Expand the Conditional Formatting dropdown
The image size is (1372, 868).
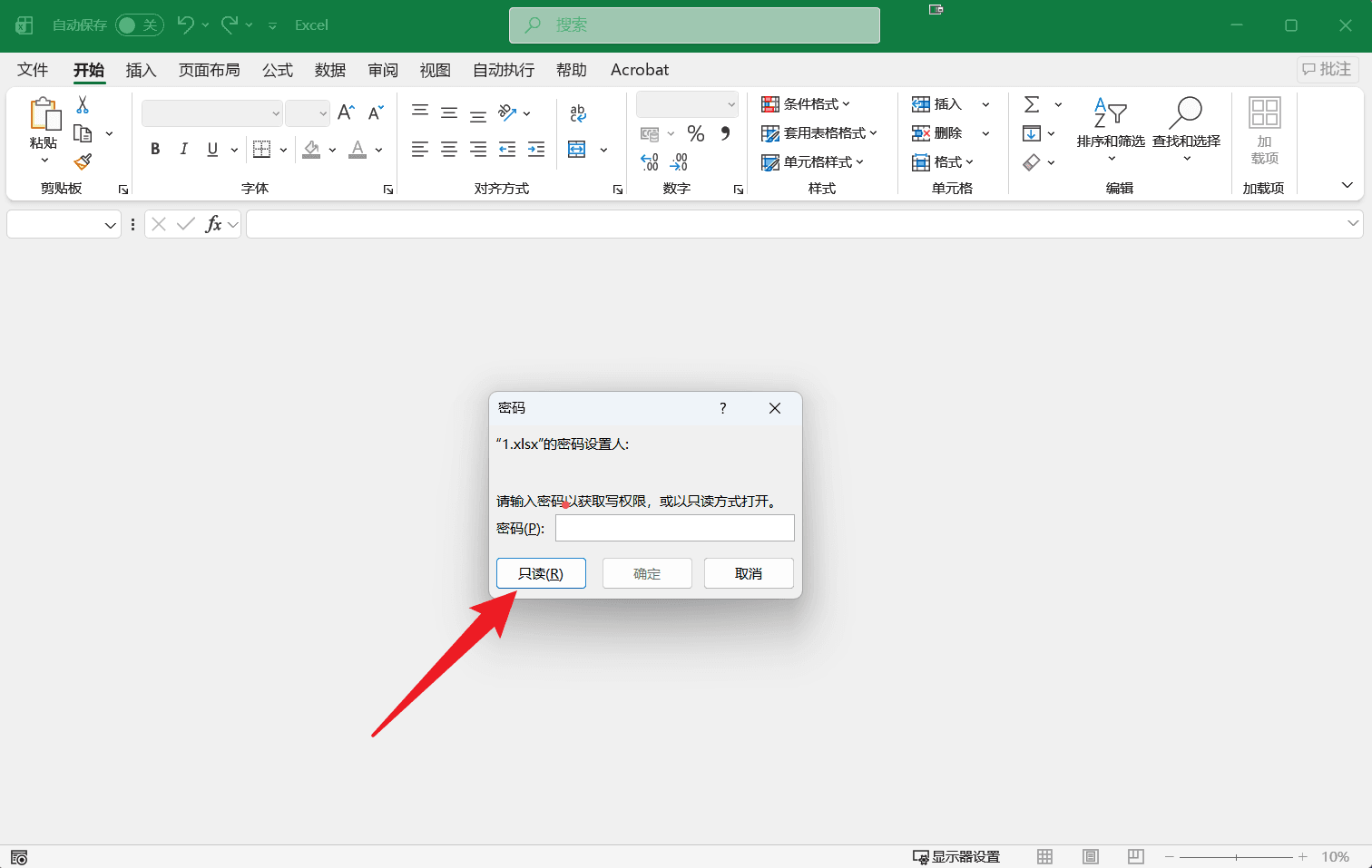click(x=807, y=104)
